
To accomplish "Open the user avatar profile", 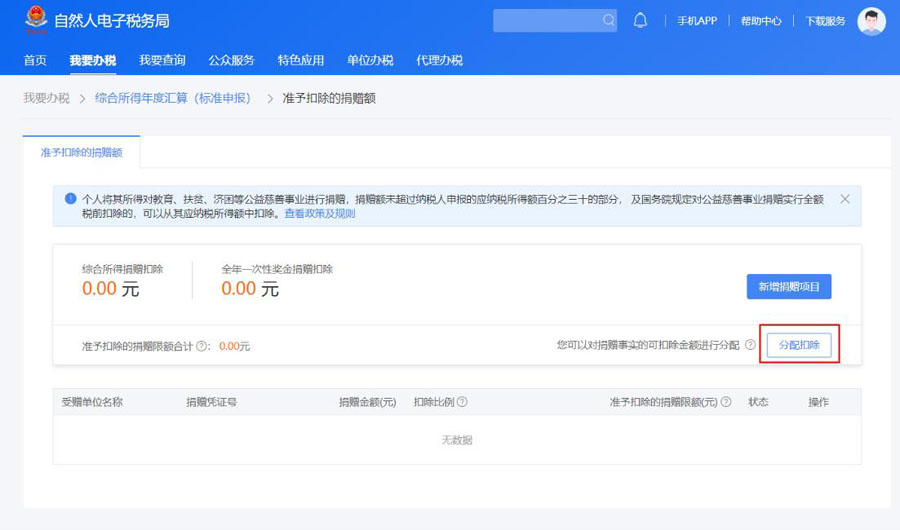I will [871, 21].
